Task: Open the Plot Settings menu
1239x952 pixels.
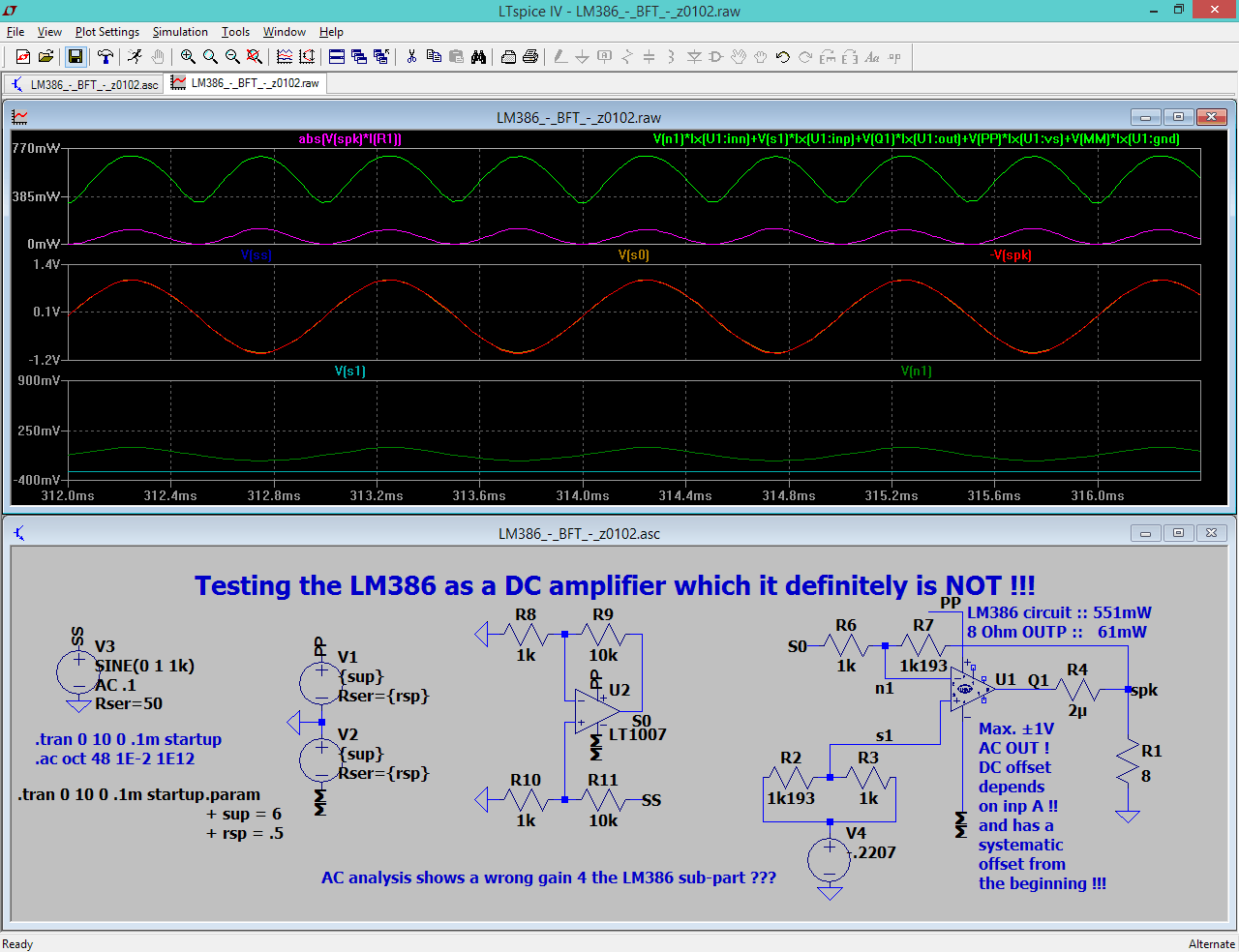Action: [107, 32]
